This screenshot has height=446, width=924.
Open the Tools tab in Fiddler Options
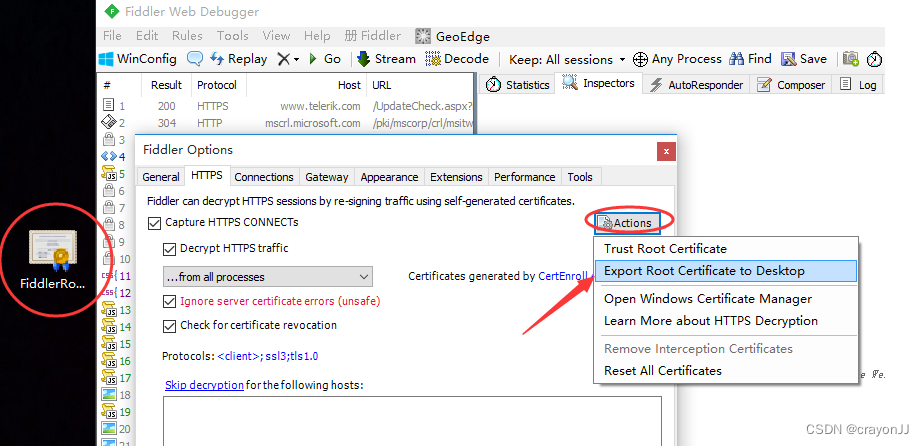580,177
